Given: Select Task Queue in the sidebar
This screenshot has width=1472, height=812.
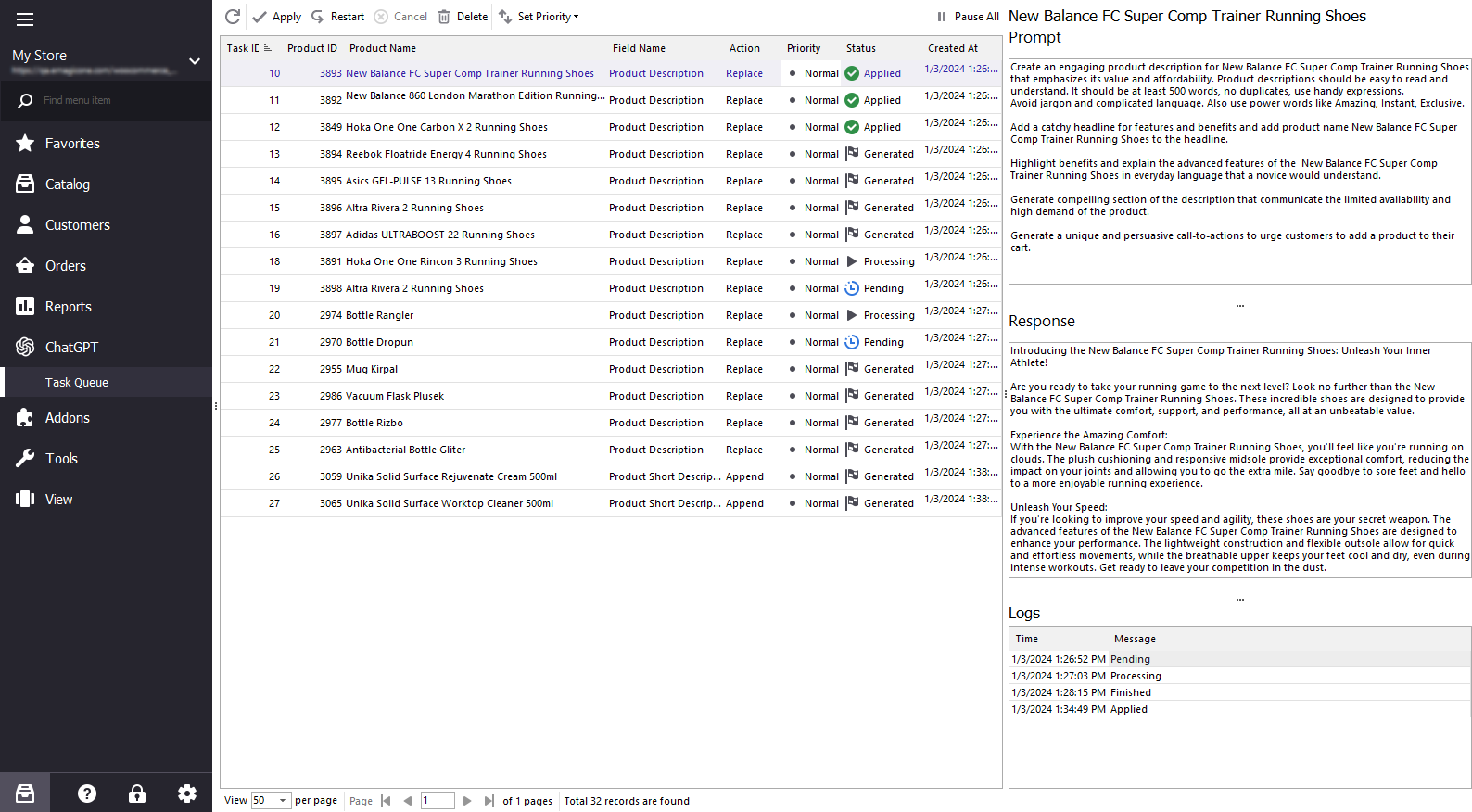Looking at the screenshot, I should coord(77,383).
